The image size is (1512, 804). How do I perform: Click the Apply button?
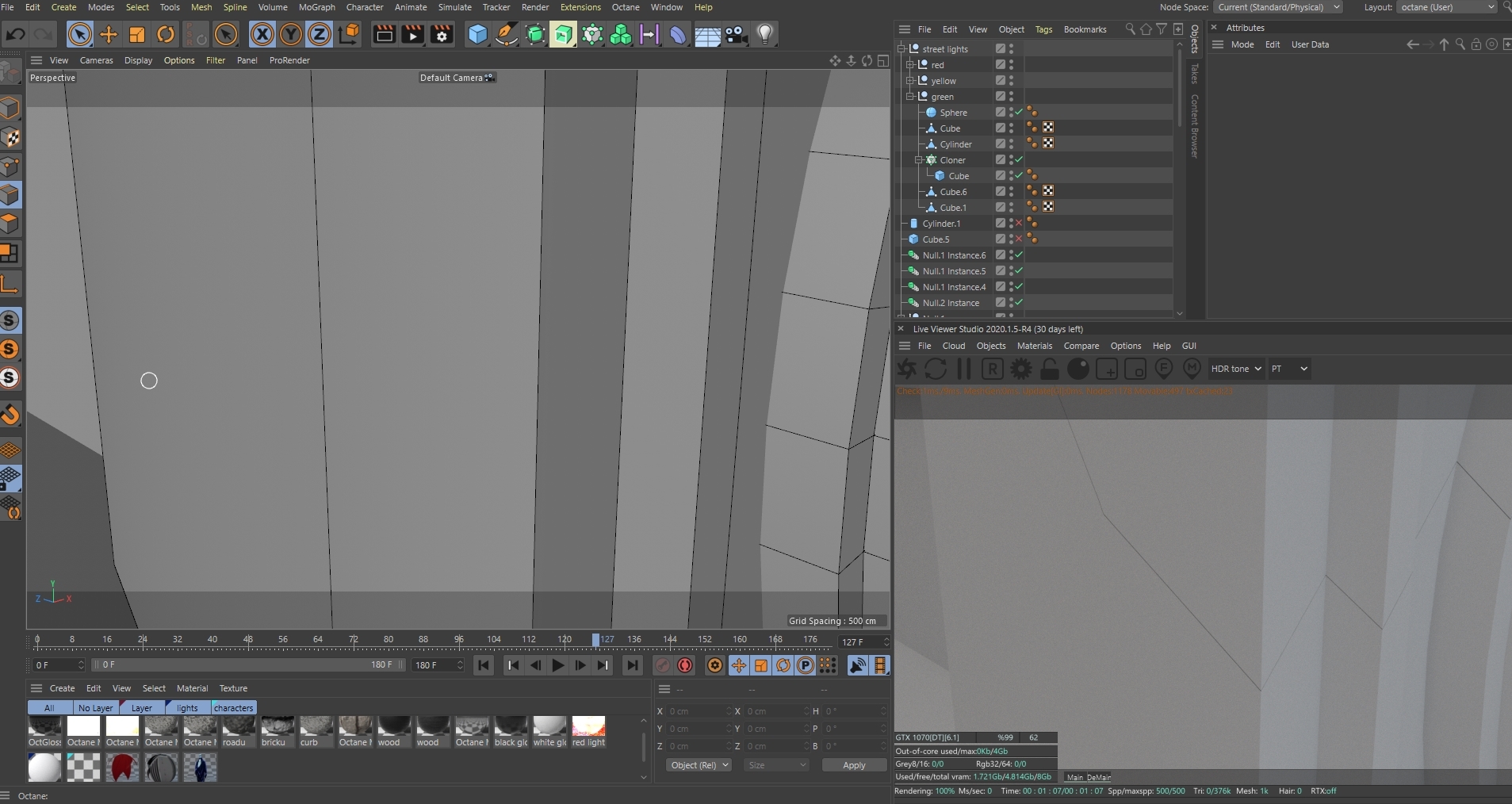854,765
